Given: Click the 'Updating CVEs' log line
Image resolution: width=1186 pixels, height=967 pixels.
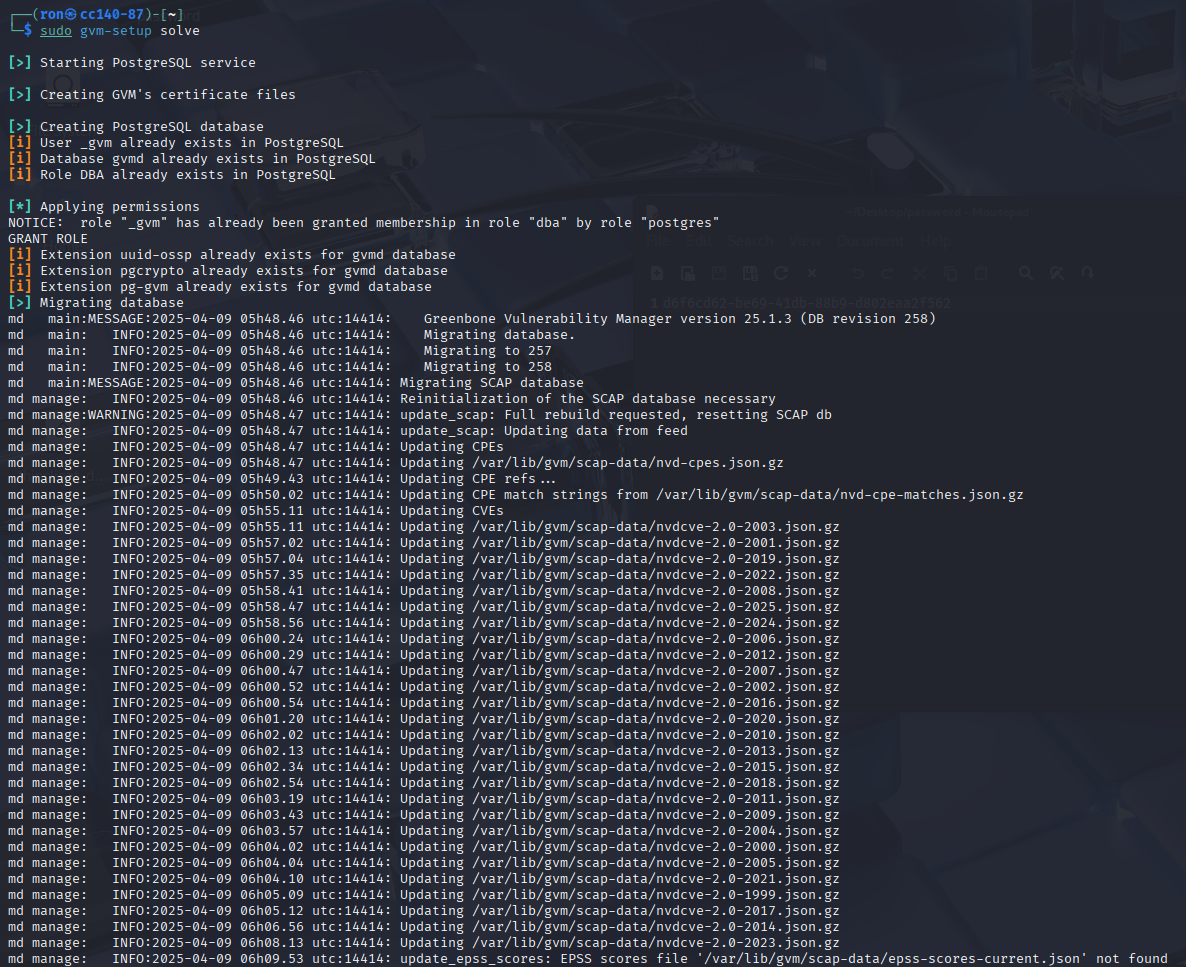Looking at the screenshot, I should (256, 511).
